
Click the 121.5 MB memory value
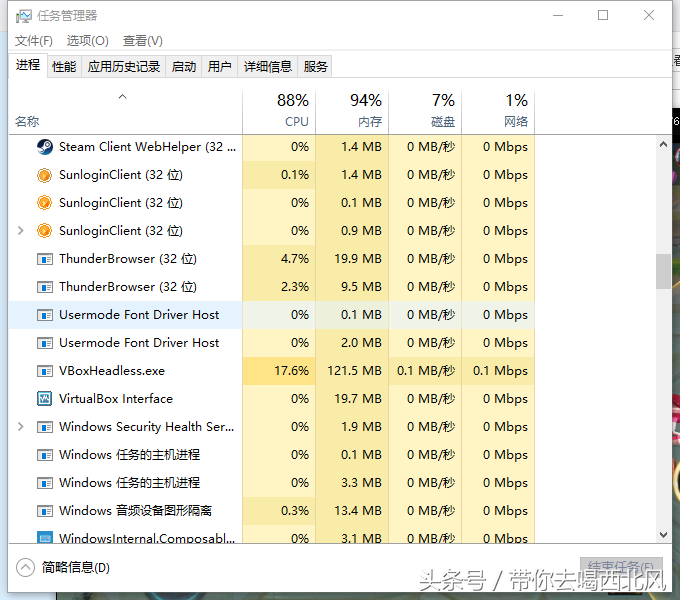pos(354,371)
